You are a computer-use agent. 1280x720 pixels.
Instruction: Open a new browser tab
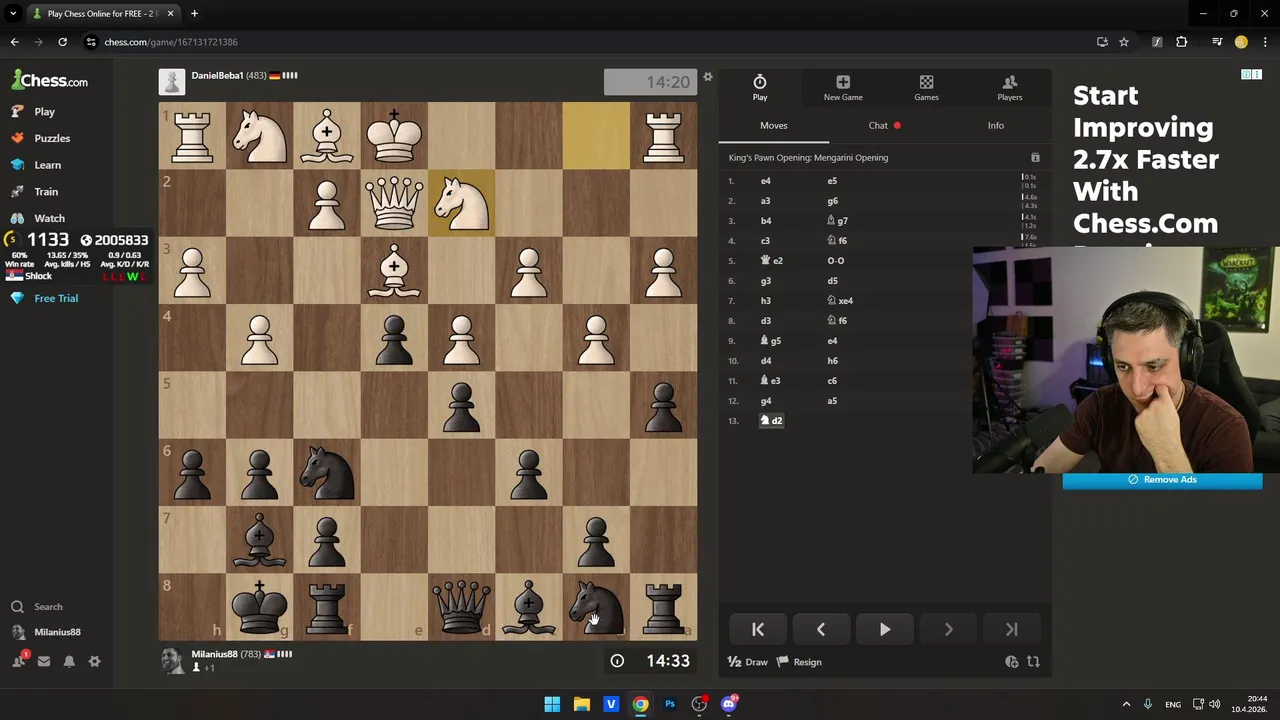click(x=194, y=14)
